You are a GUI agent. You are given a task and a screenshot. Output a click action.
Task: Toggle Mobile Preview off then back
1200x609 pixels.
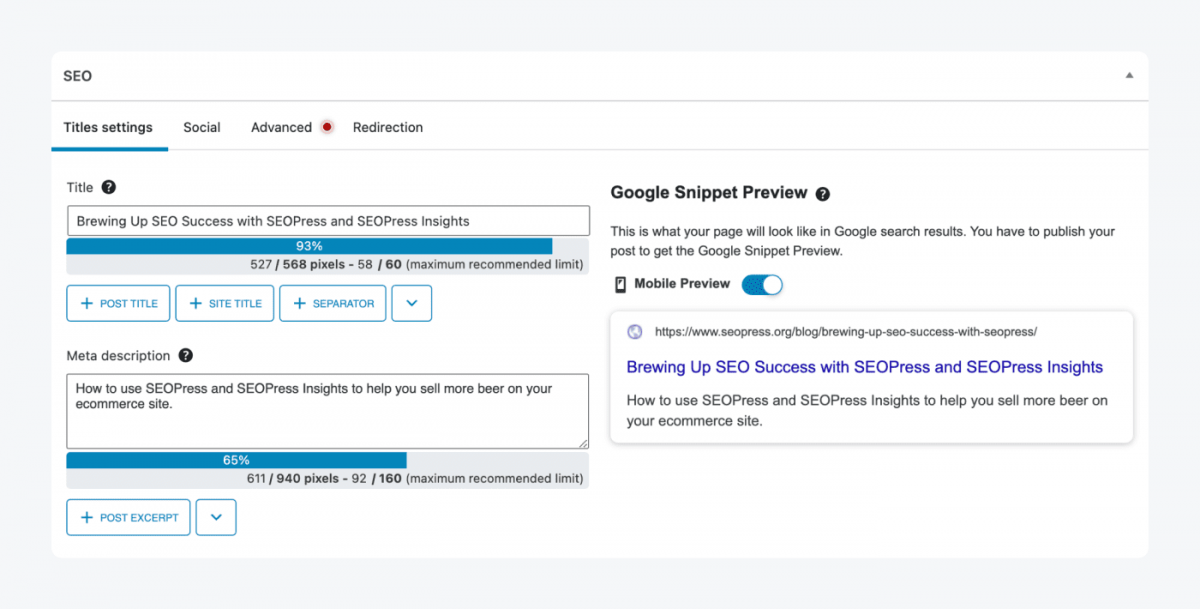(762, 284)
